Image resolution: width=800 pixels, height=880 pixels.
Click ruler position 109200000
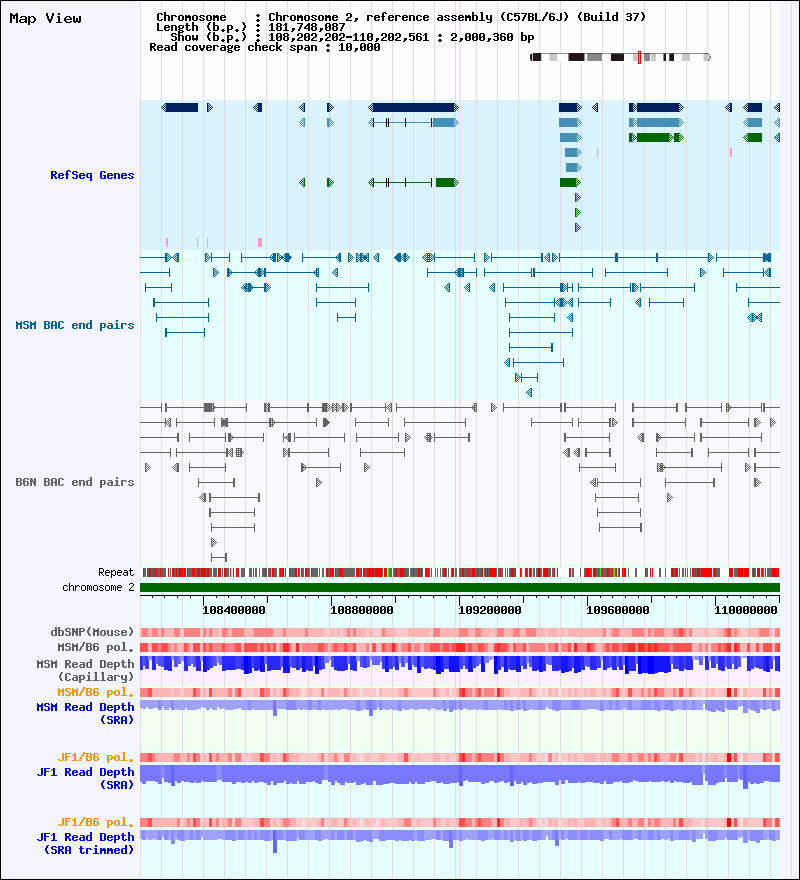(490, 610)
